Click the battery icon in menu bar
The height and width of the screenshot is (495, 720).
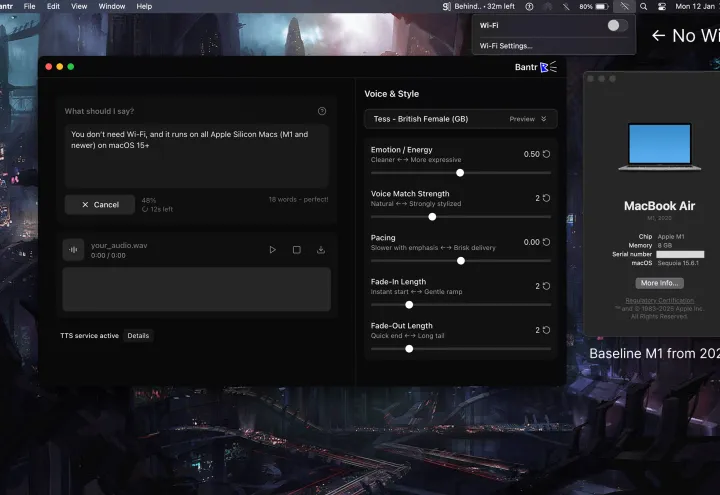coord(602,6)
